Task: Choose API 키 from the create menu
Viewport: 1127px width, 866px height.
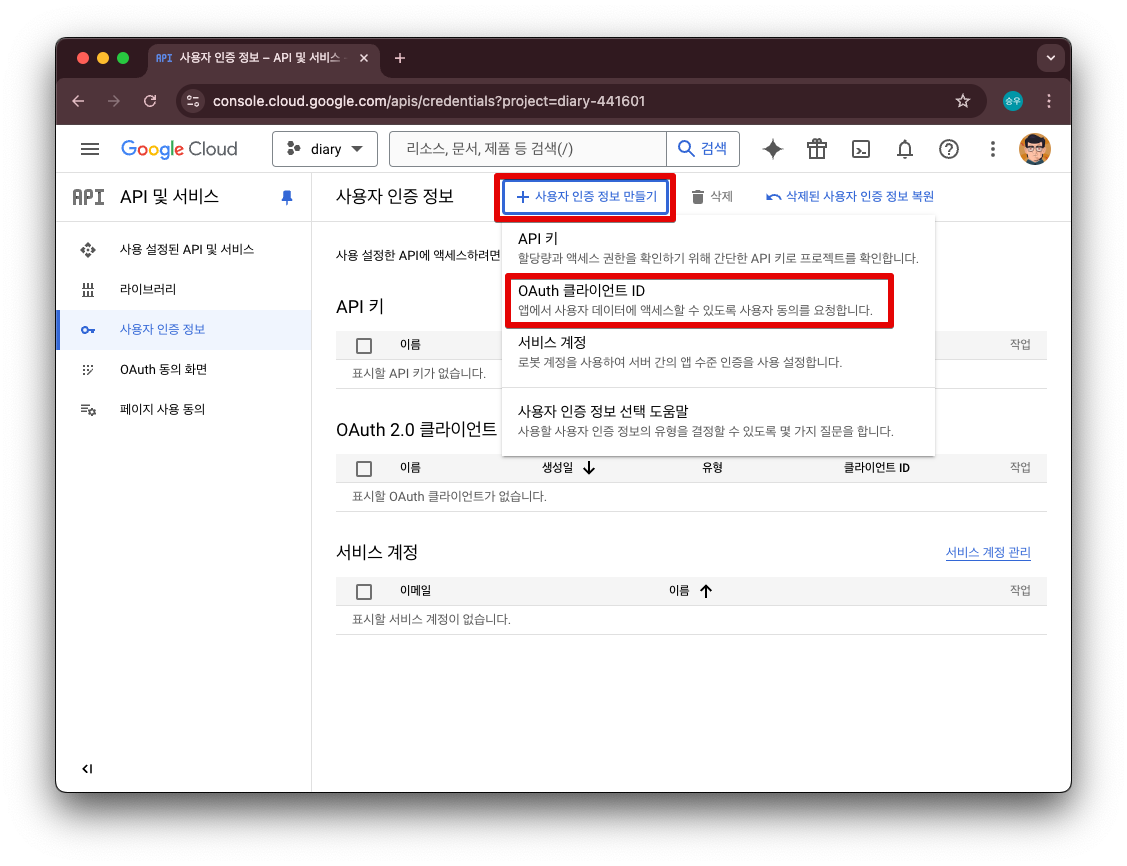Action: [x=718, y=248]
